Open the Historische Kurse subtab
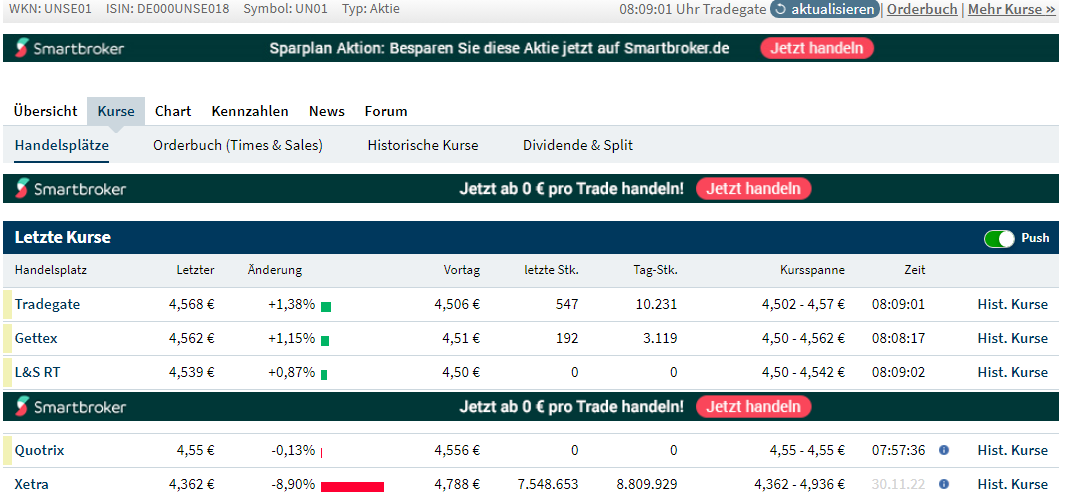The width and height of the screenshot is (1076, 499). 423,145
